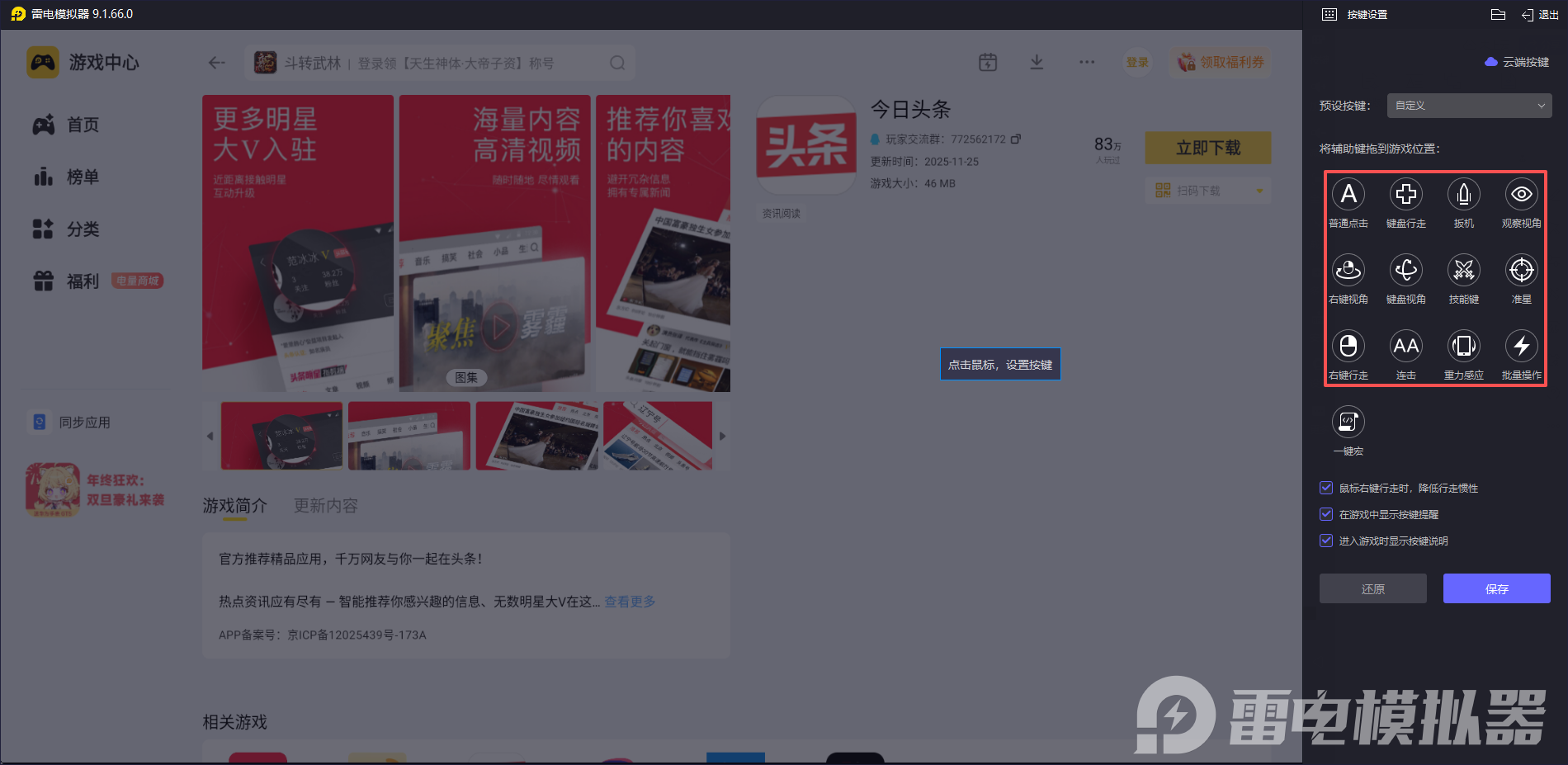Select the first small preview thumbnail
The width and height of the screenshot is (1568, 765).
click(281, 436)
